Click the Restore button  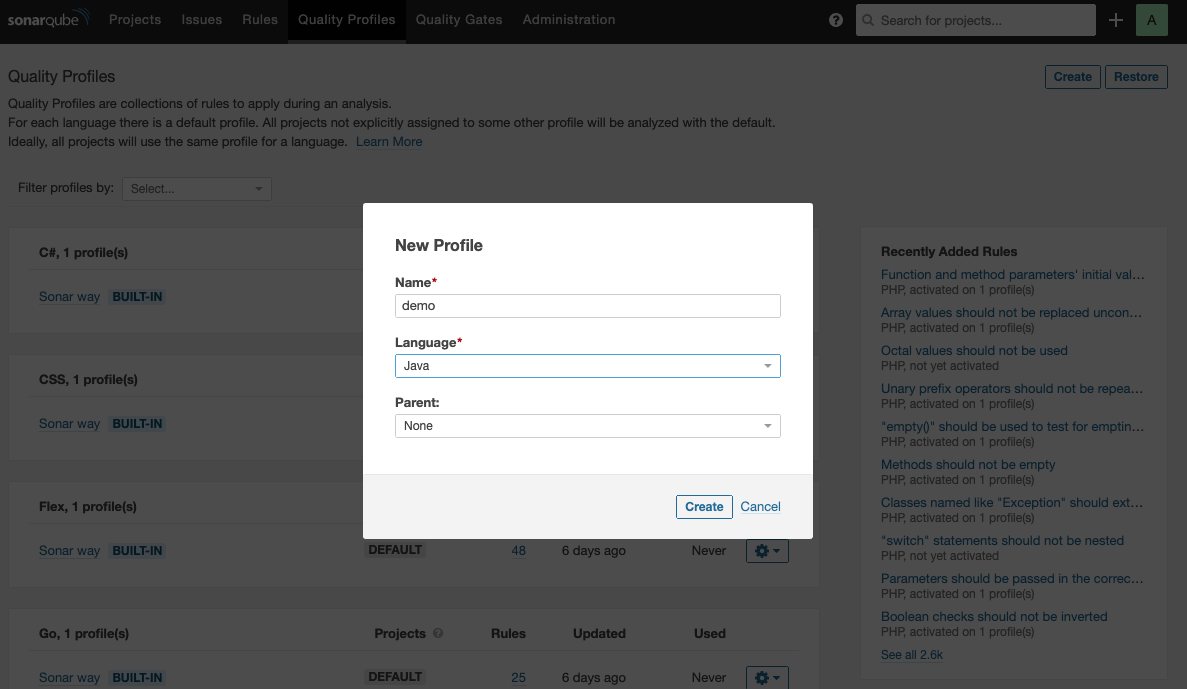1136,76
